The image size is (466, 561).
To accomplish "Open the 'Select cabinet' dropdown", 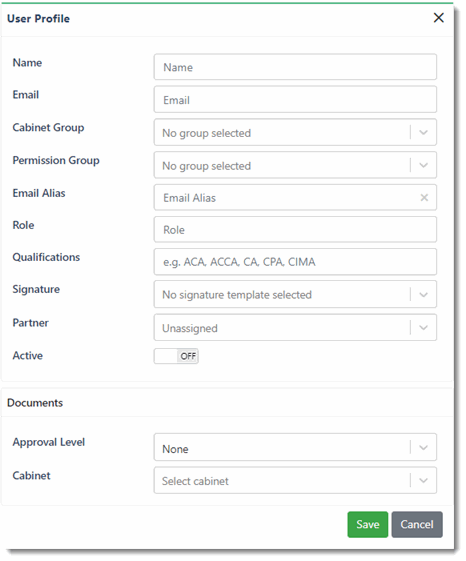I will coord(295,480).
